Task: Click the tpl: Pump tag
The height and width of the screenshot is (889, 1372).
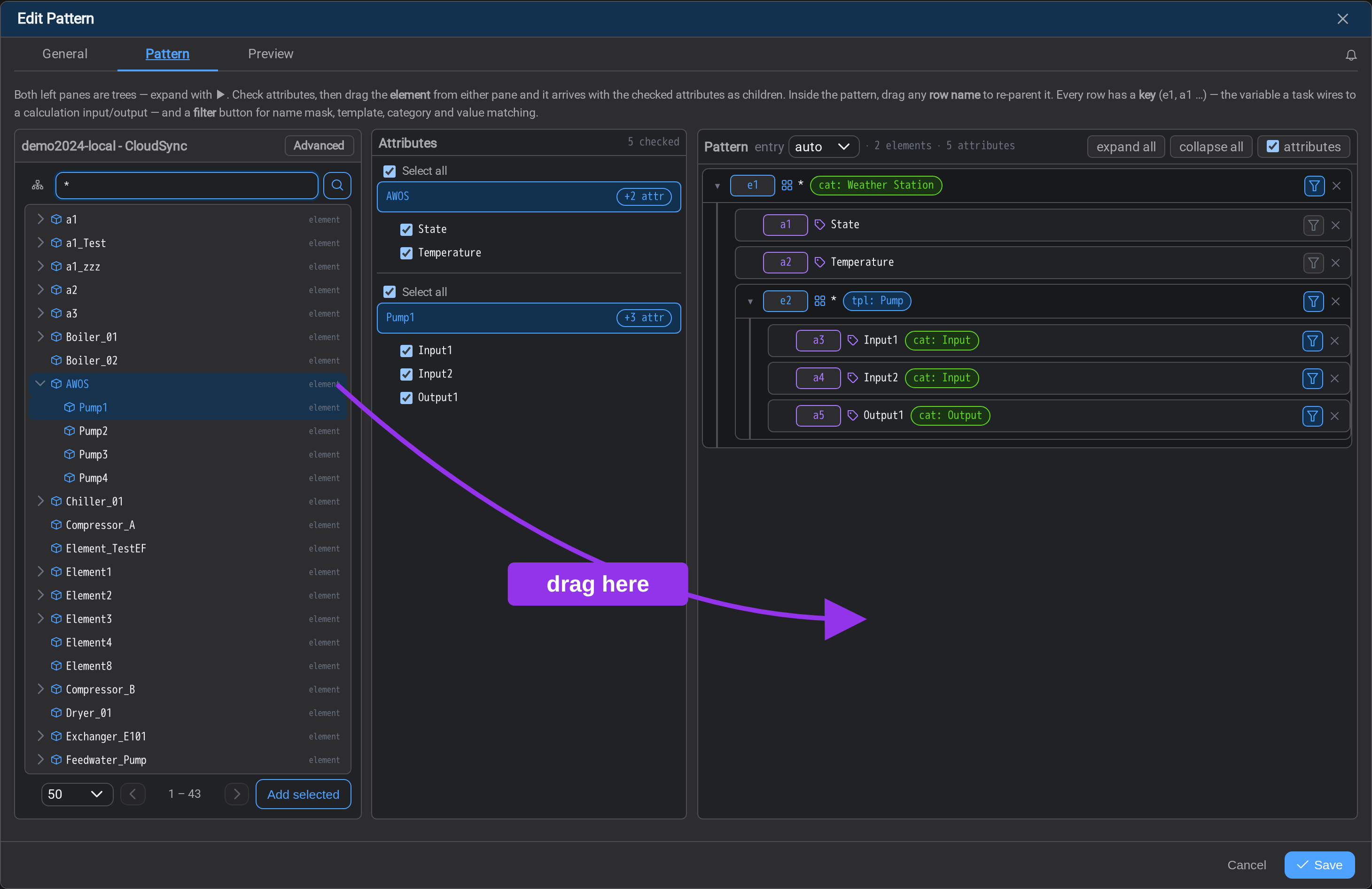Action: pos(877,300)
